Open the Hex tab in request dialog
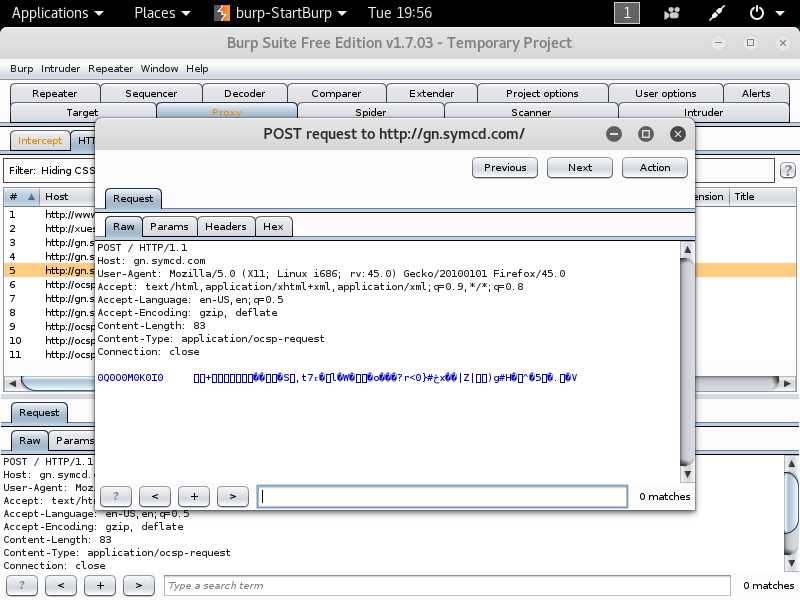 (x=273, y=227)
